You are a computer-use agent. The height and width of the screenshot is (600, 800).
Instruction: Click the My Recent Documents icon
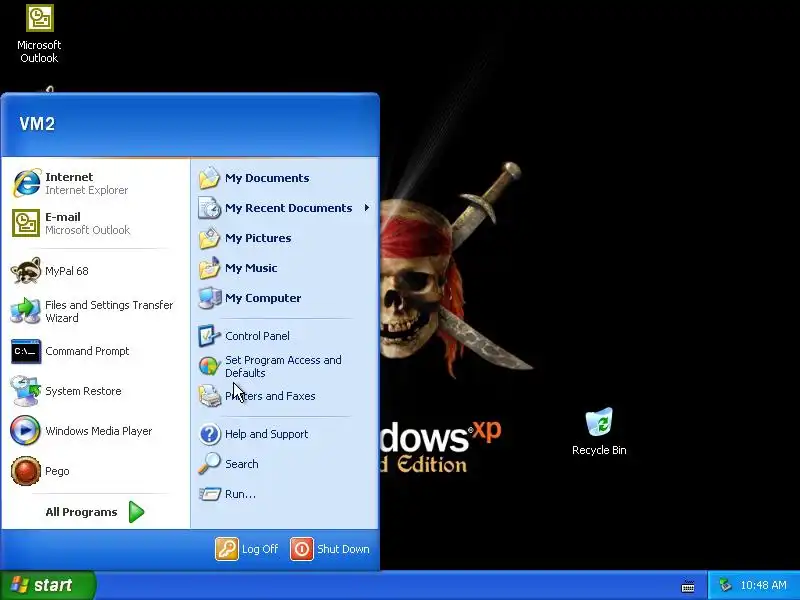[x=209, y=208]
